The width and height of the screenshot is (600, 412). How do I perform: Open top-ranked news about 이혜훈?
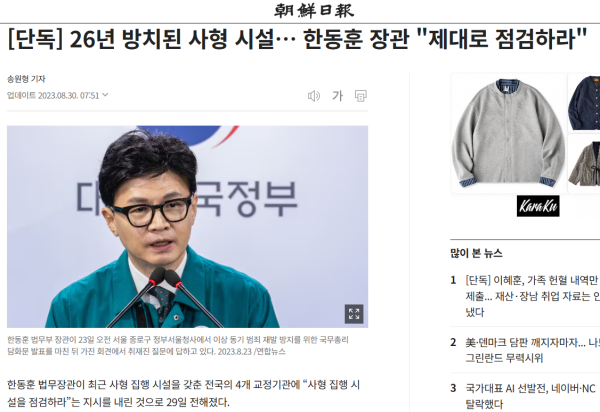pyautogui.click(x=532, y=296)
